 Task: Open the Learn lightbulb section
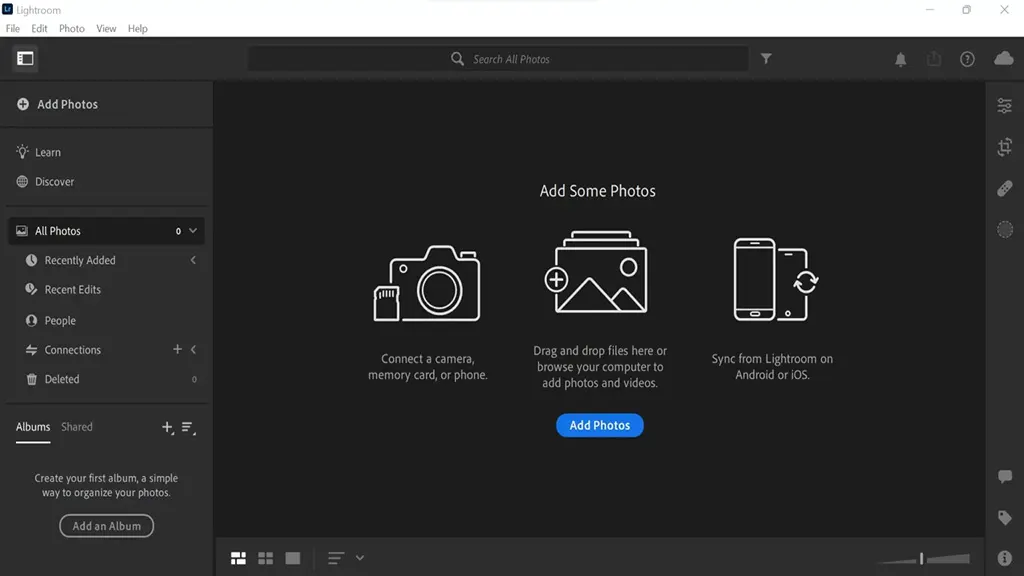[22, 152]
